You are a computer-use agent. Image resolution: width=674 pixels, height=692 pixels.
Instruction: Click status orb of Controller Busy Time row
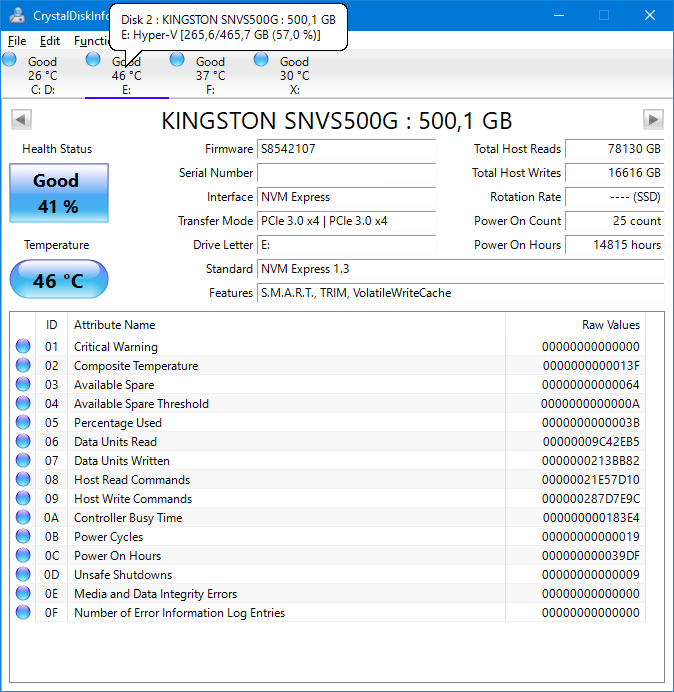coord(23,517)
